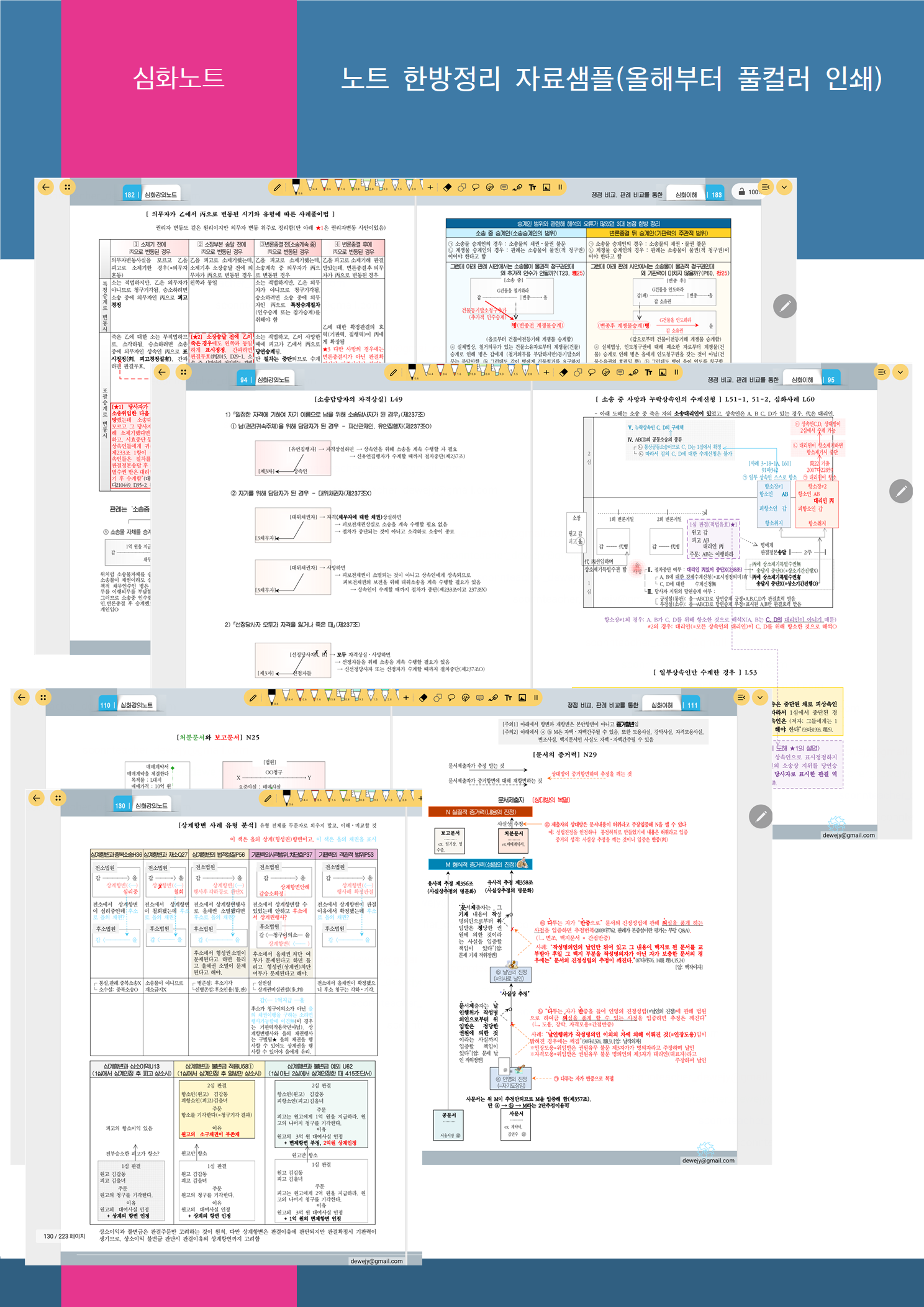Click the '[상계항변 사례 유형 분석]' heading
Image resolution: width=924 pixels, height=1307 pixels.
pos(217,825)
